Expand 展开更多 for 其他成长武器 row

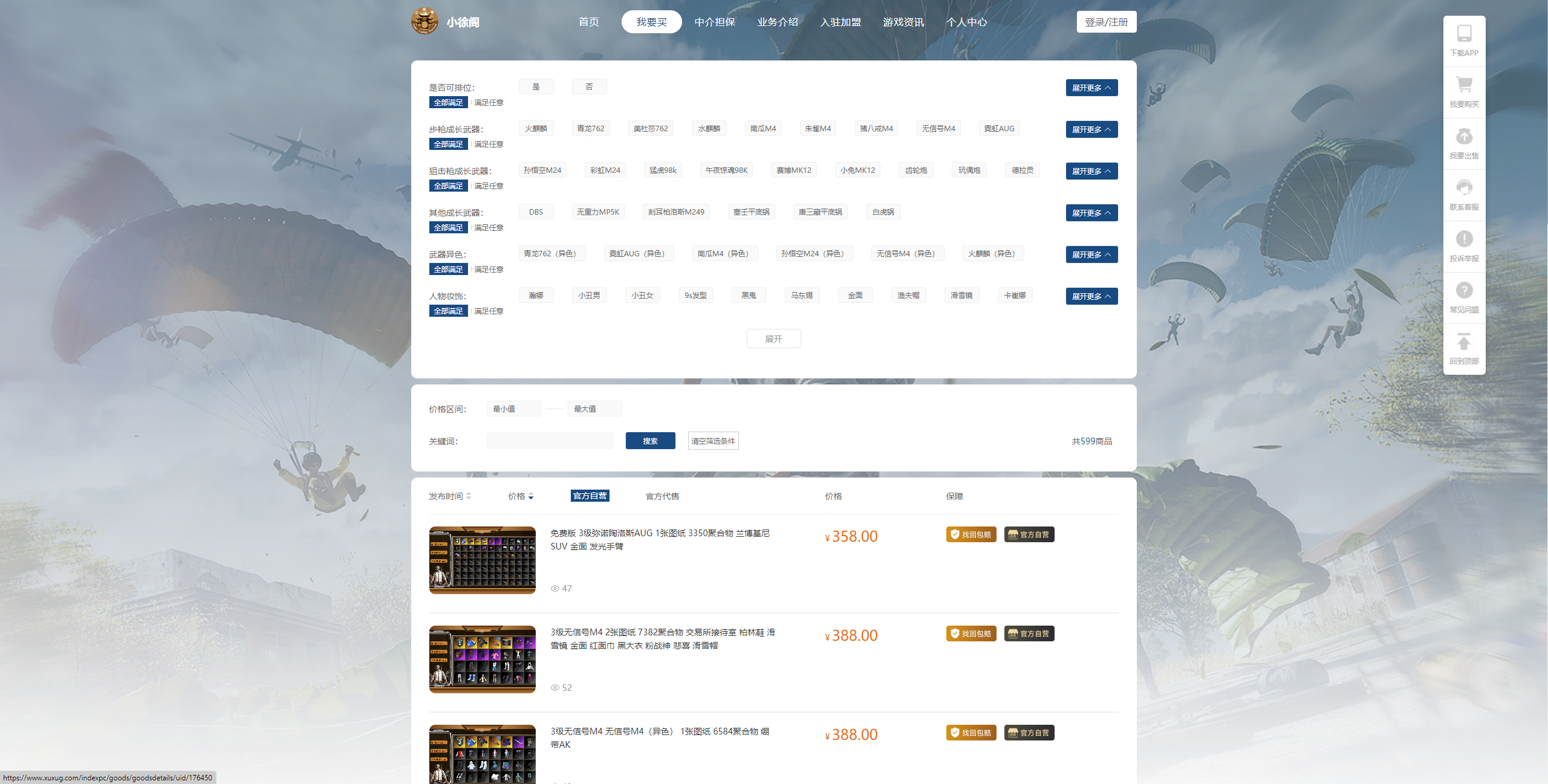[1091, 213]
